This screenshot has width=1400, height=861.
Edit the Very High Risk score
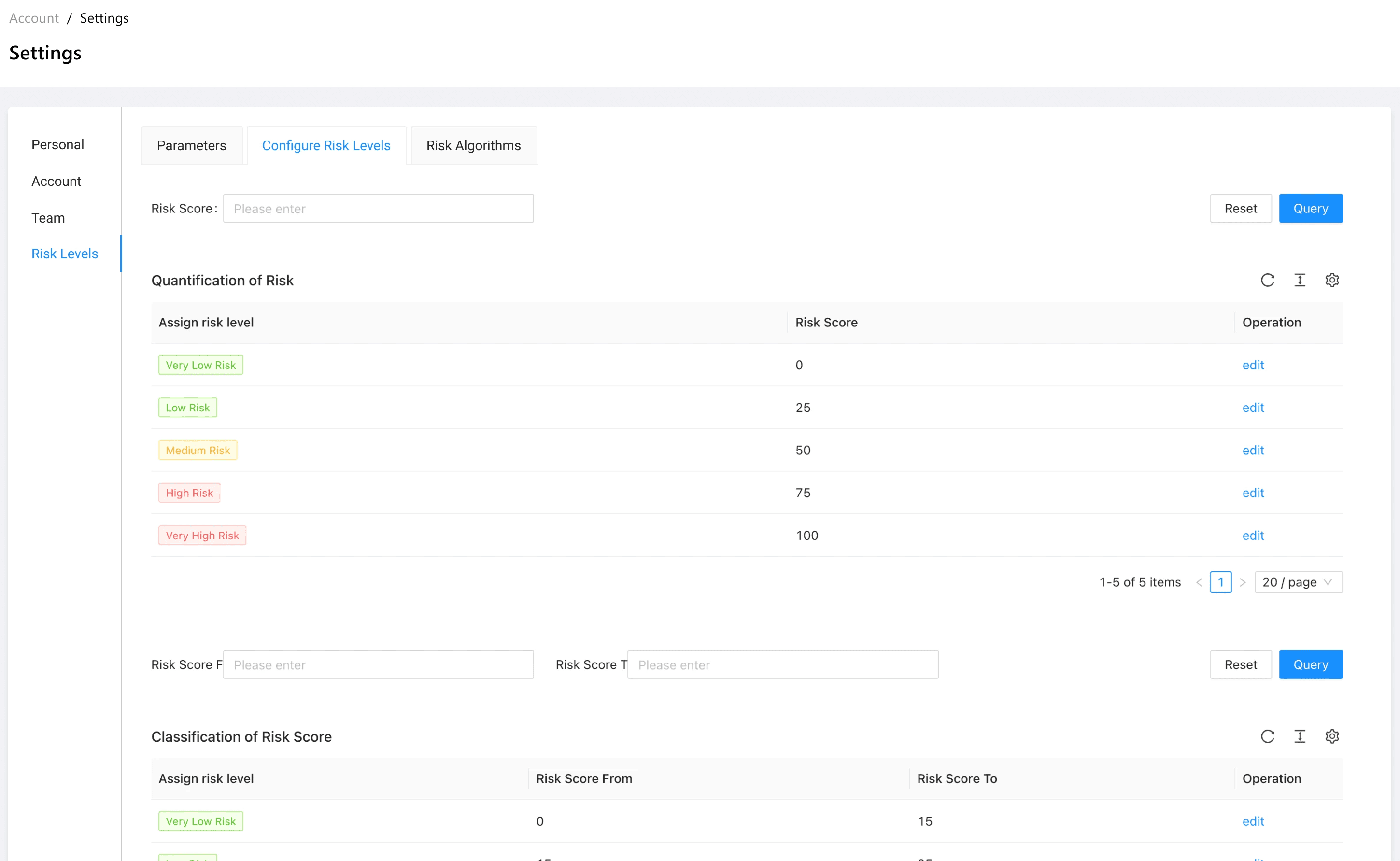click(1253, 535)
